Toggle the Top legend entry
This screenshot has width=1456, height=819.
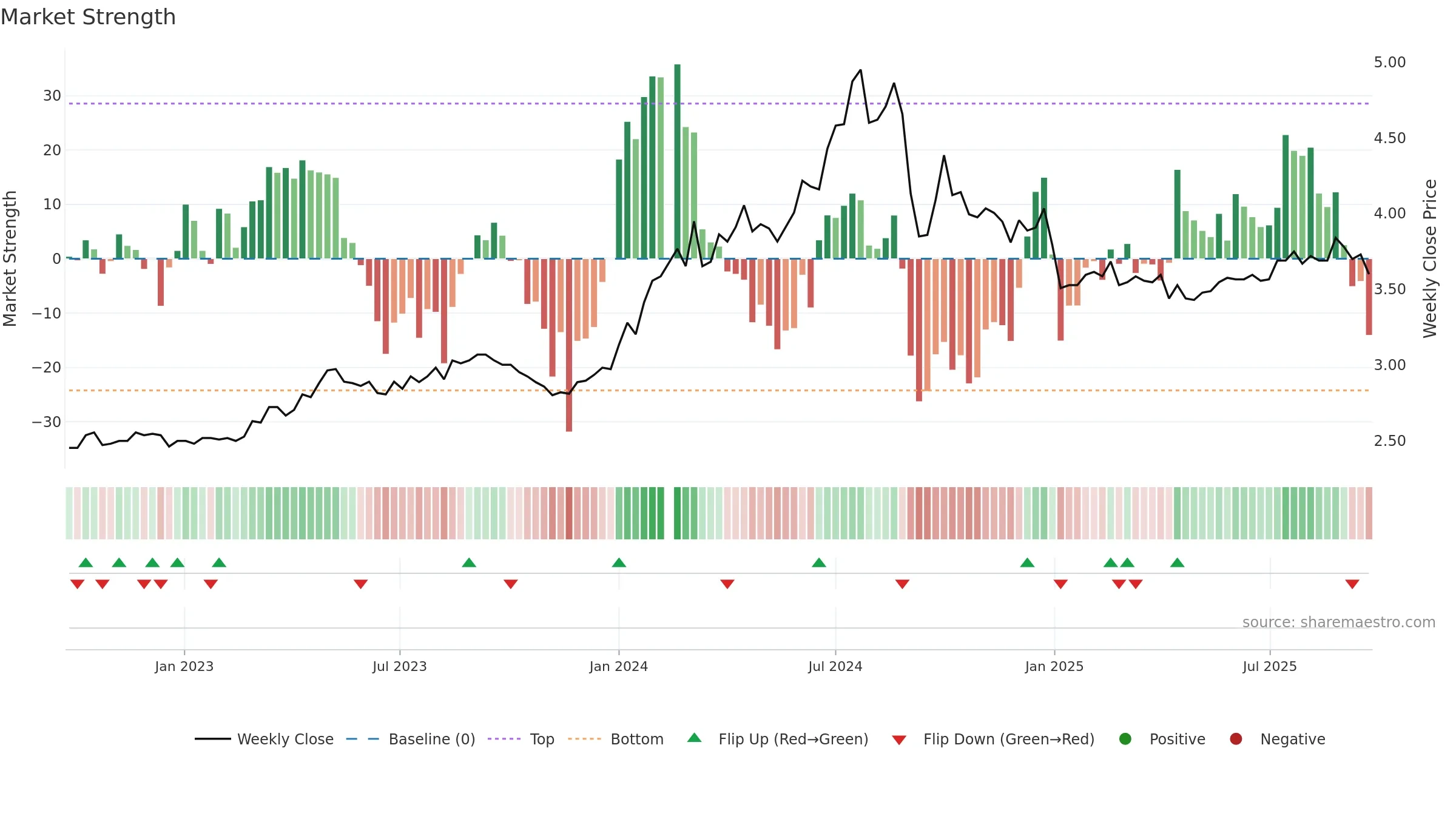point(521,739)
